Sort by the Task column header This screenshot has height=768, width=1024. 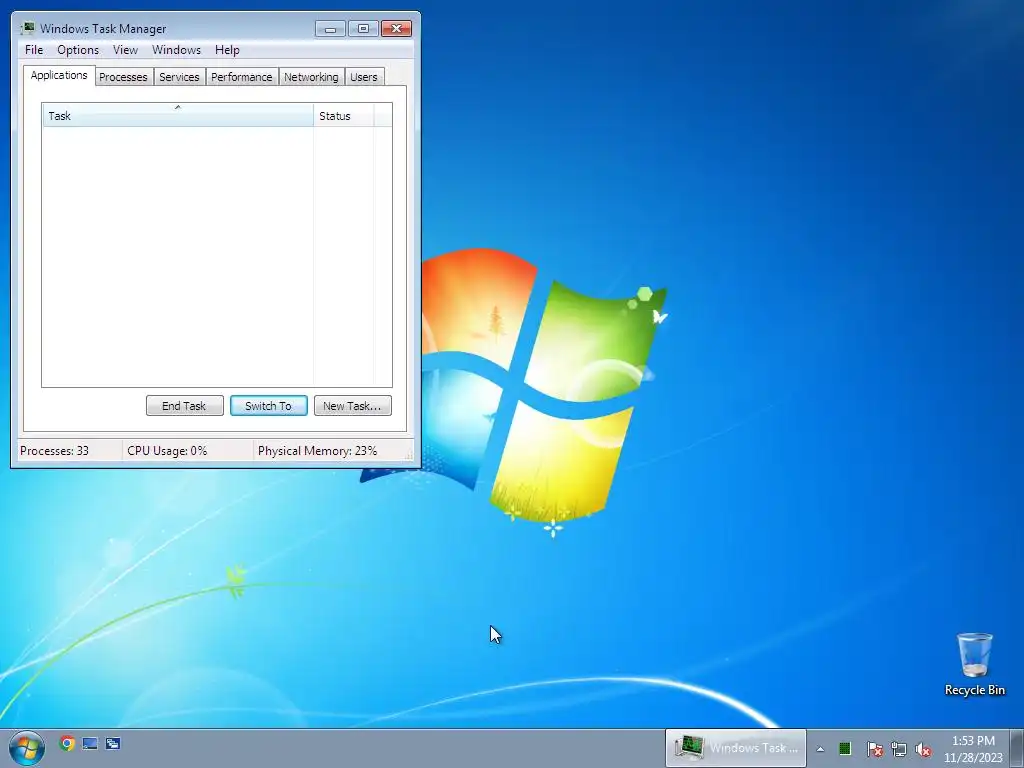(x=178, y=116)
